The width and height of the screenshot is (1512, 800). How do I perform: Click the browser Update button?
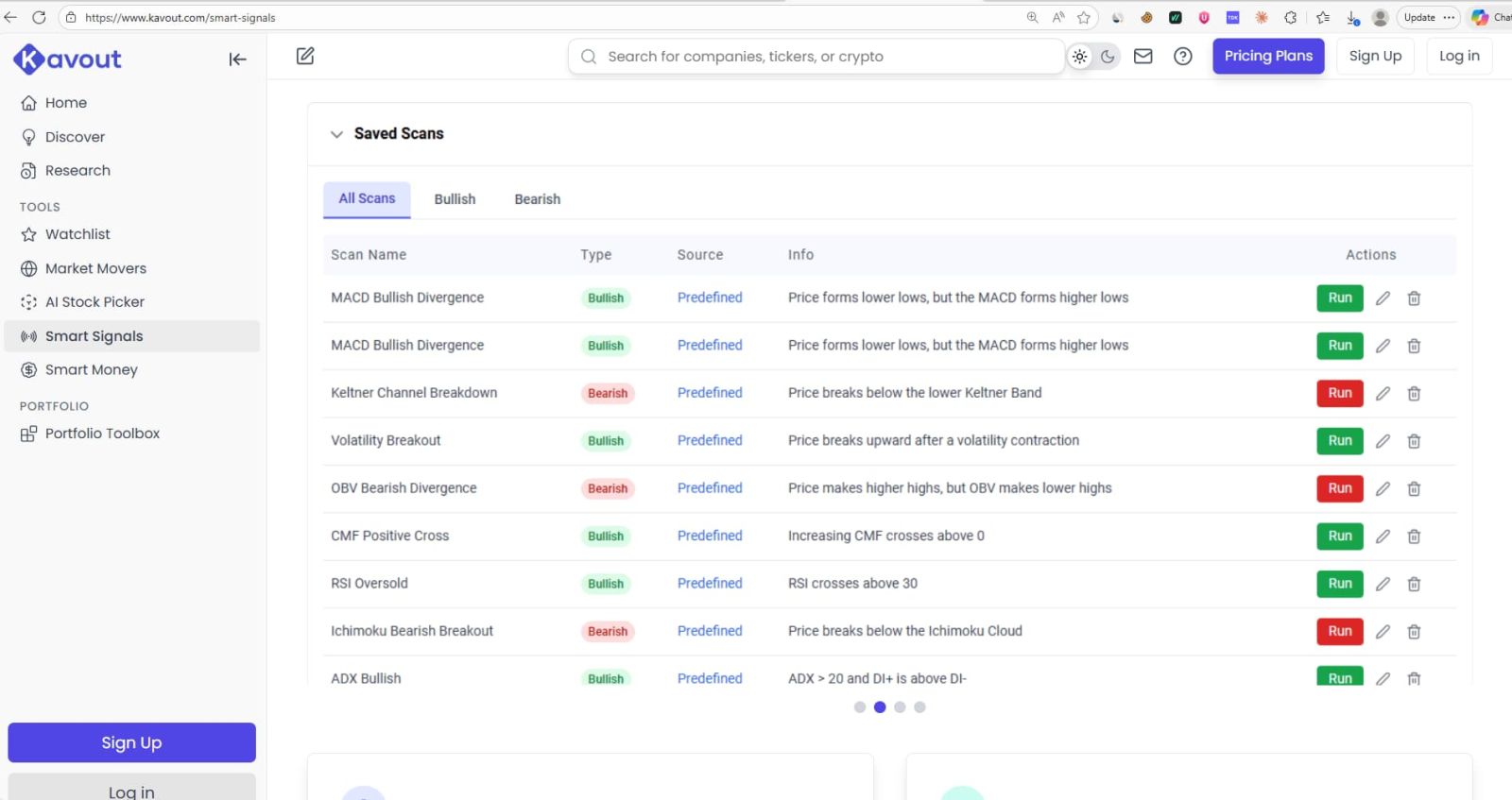[x=1428, y=17]
